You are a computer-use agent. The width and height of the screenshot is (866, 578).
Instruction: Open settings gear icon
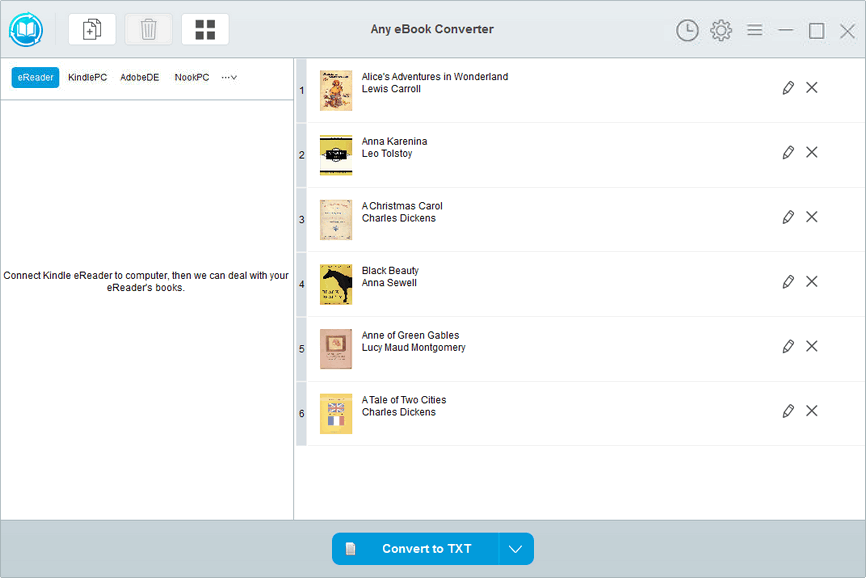tap(721, 30)
